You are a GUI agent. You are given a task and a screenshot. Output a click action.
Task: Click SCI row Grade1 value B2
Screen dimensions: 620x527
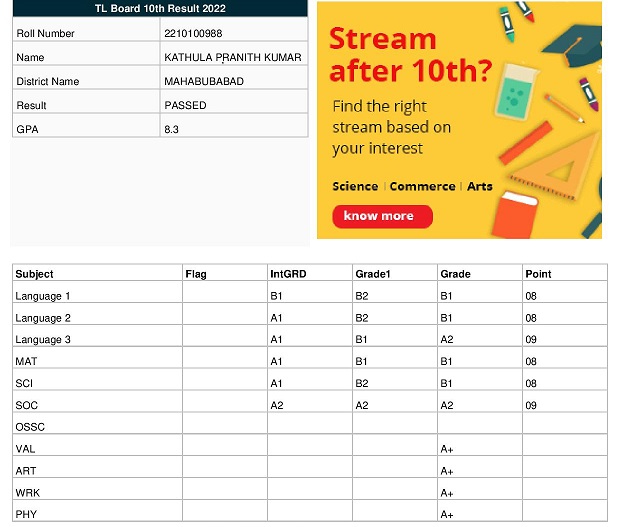(x=362, y=383)
